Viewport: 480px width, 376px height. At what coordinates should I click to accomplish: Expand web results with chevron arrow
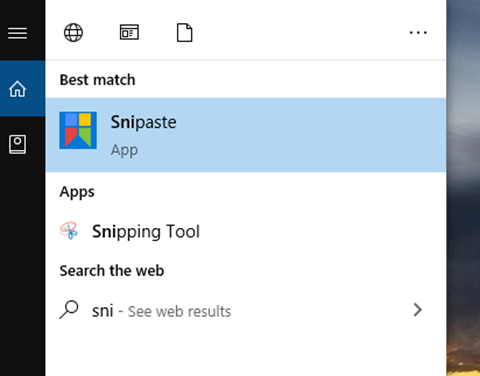[x=418, y=310]
